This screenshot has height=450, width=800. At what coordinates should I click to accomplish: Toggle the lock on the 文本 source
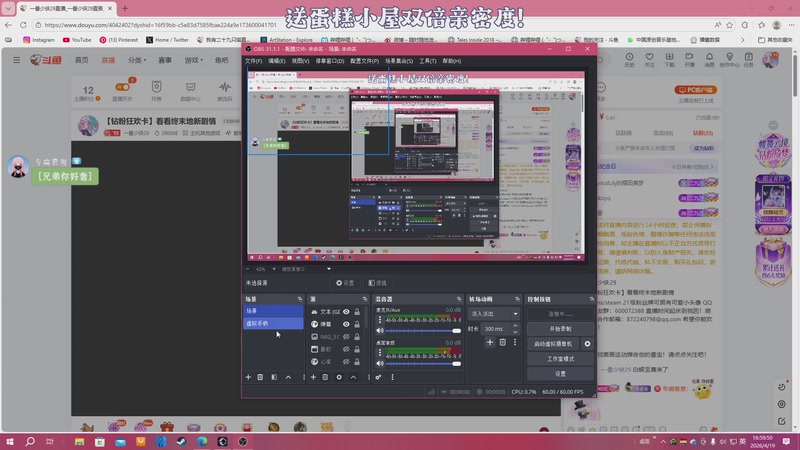point(357,312)
